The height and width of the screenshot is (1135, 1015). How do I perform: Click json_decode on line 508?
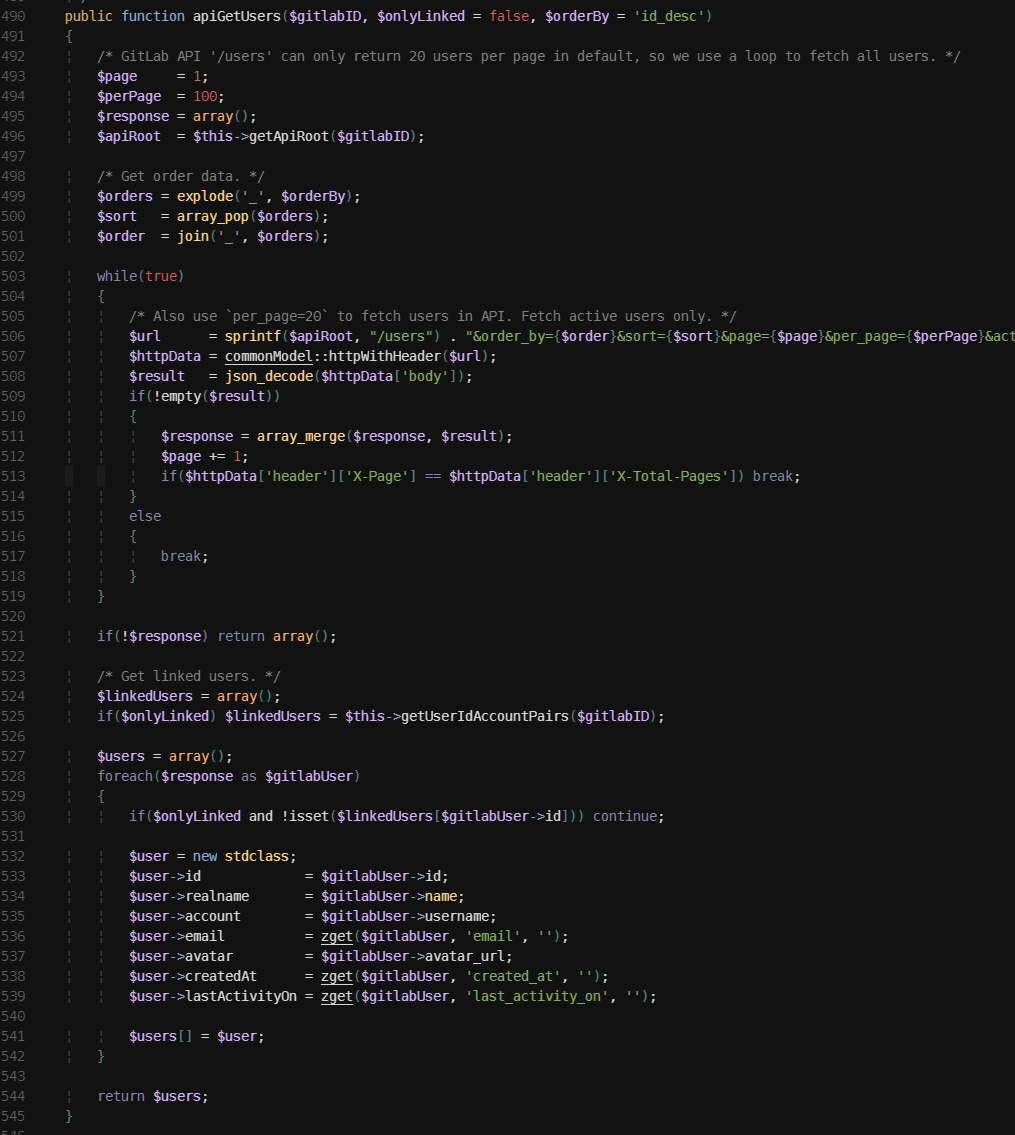pyautogui.click(x=269, y=376)
